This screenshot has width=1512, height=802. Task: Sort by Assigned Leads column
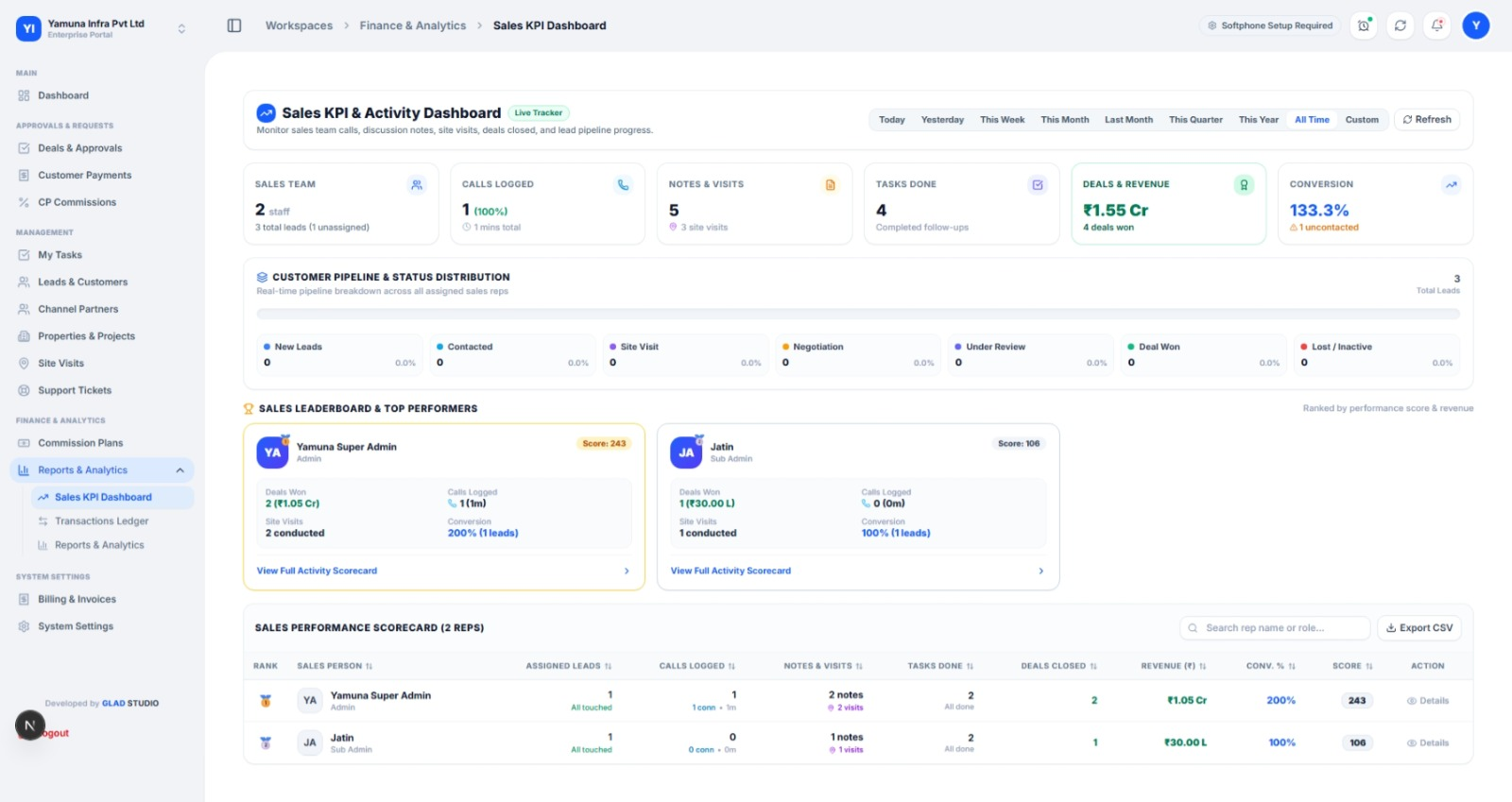pyautogui.click(x=569, y=666)
